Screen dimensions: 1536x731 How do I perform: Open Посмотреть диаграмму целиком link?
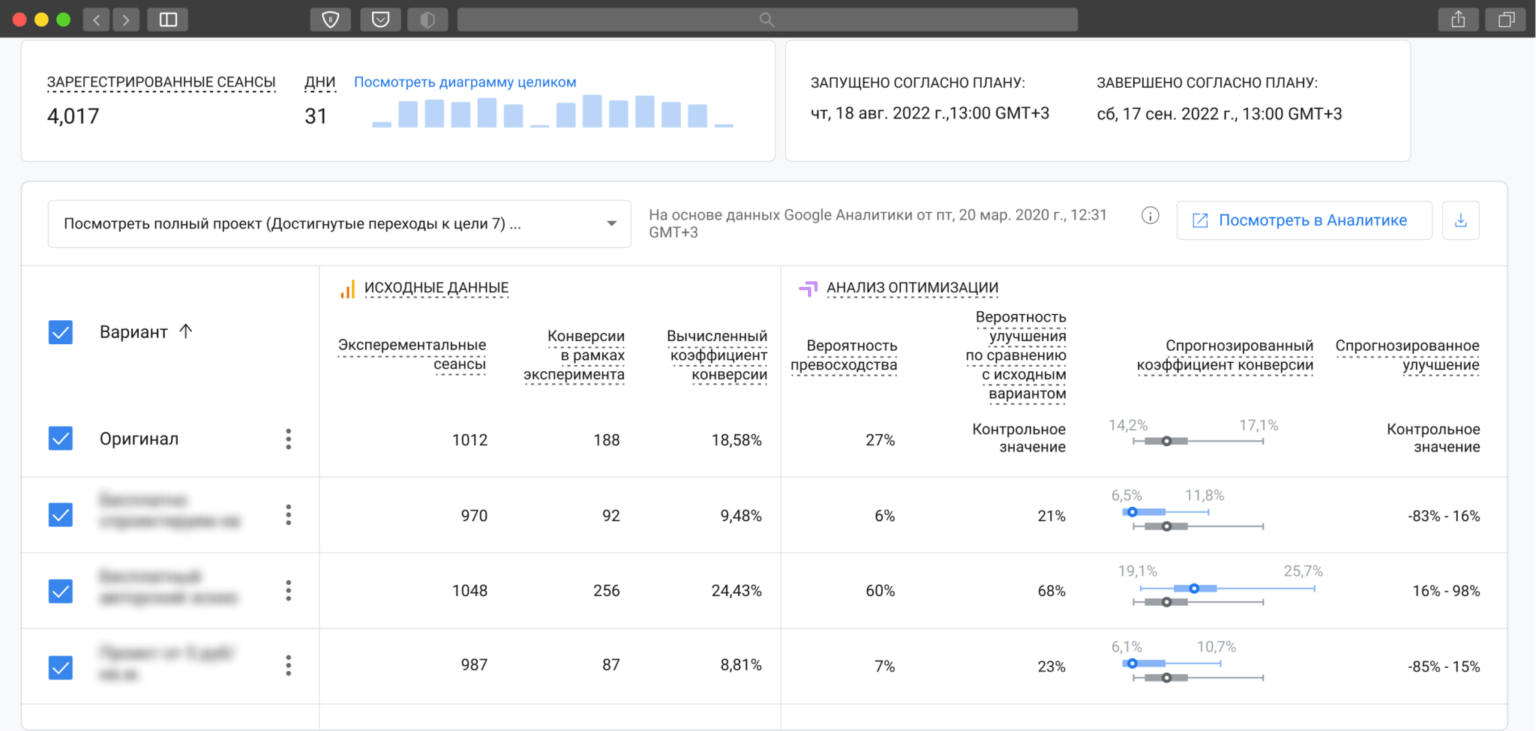click(x=465, y=82)
